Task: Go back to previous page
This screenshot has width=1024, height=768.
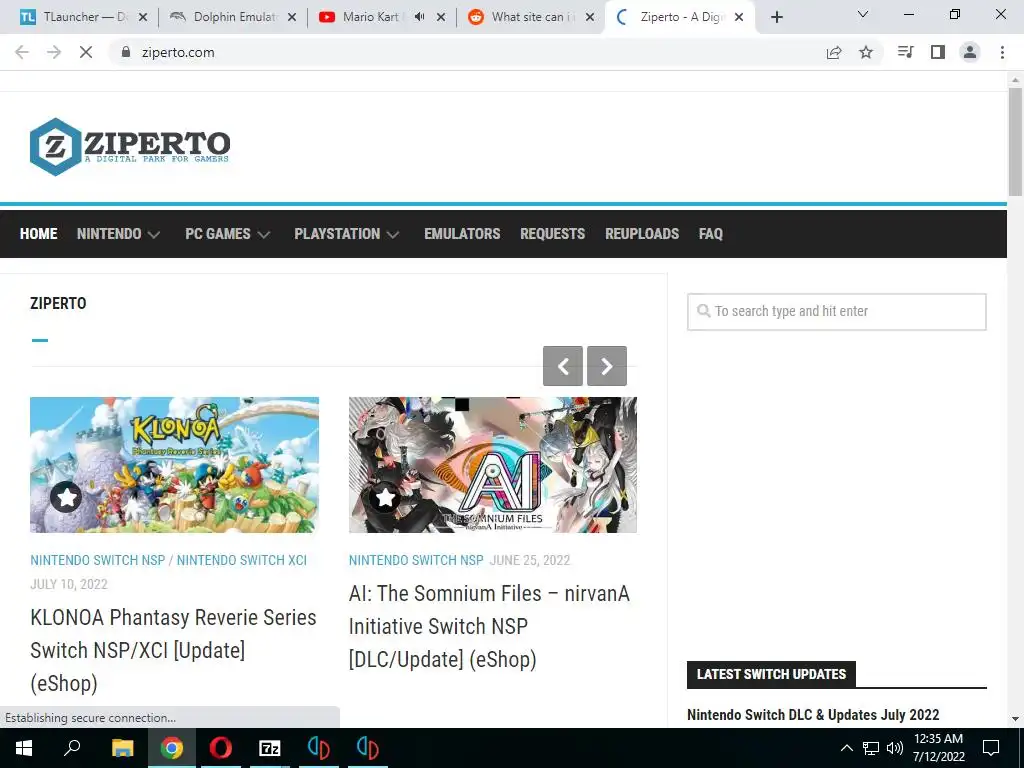Action: click(22, 52)
